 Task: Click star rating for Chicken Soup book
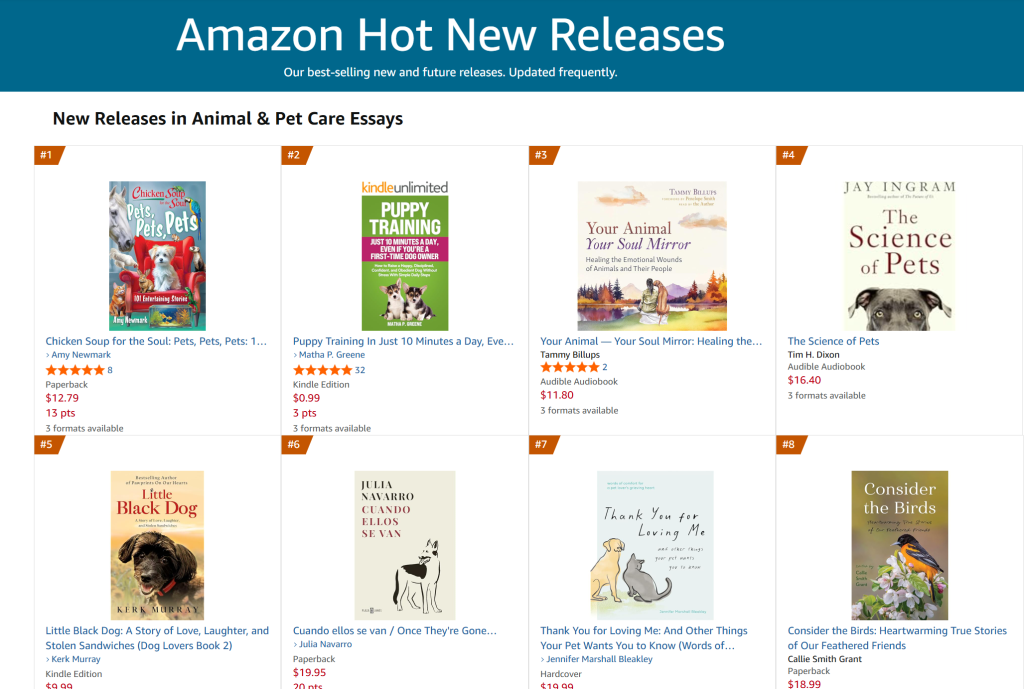[75, 370]
